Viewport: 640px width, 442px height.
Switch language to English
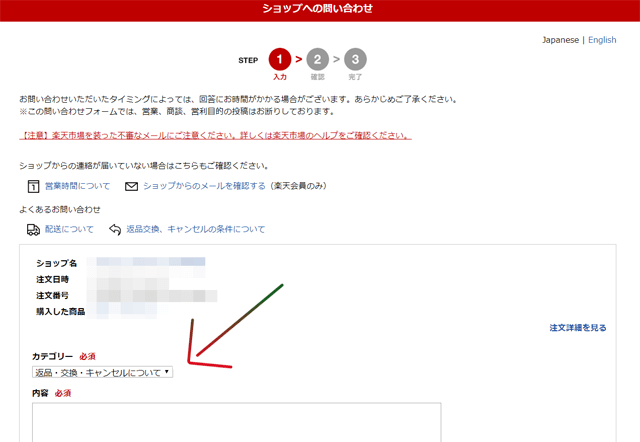(x=602, y=40)
